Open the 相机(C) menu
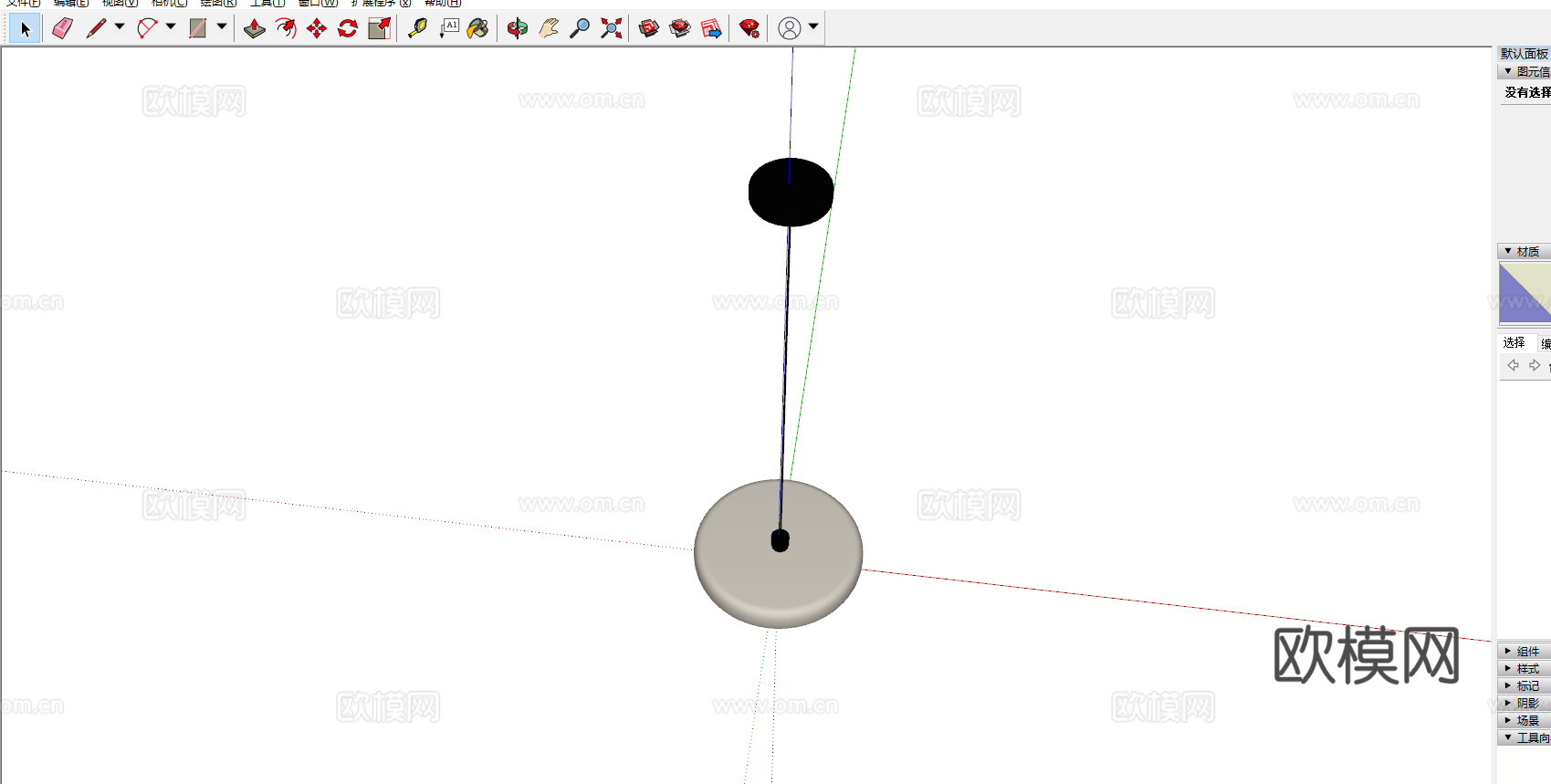1551x784 pixels. 169,3
